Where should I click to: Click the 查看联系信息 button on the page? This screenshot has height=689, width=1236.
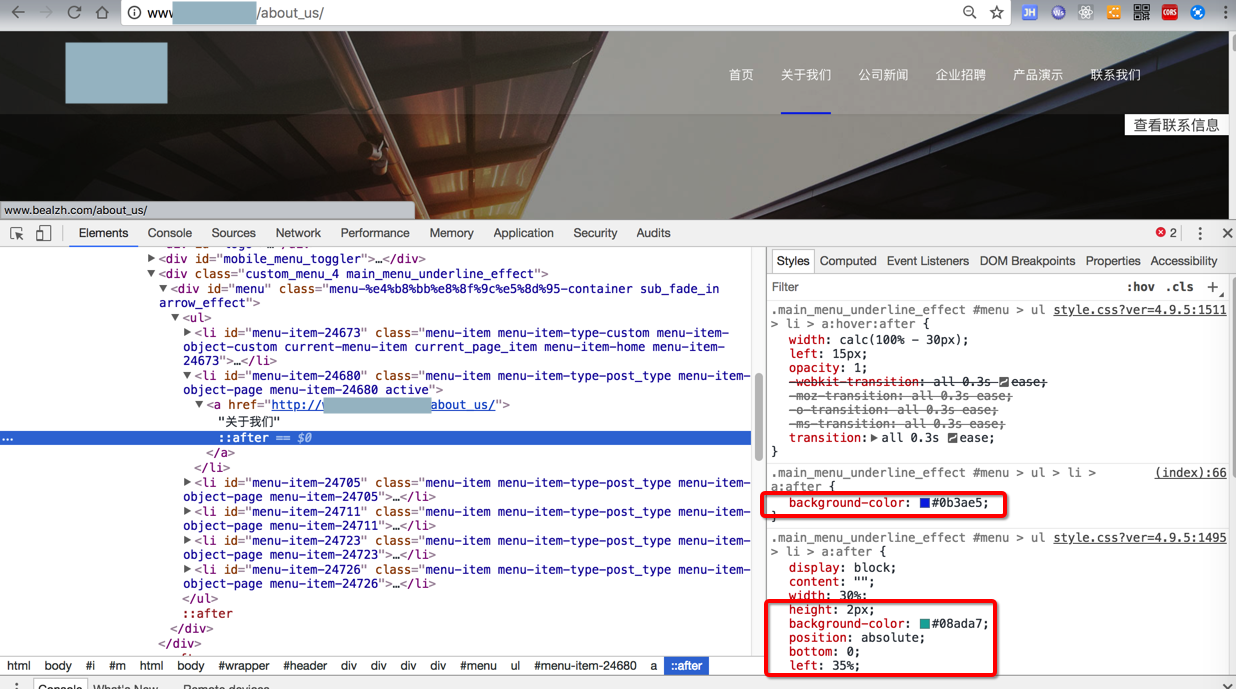tap(1176, 125)
